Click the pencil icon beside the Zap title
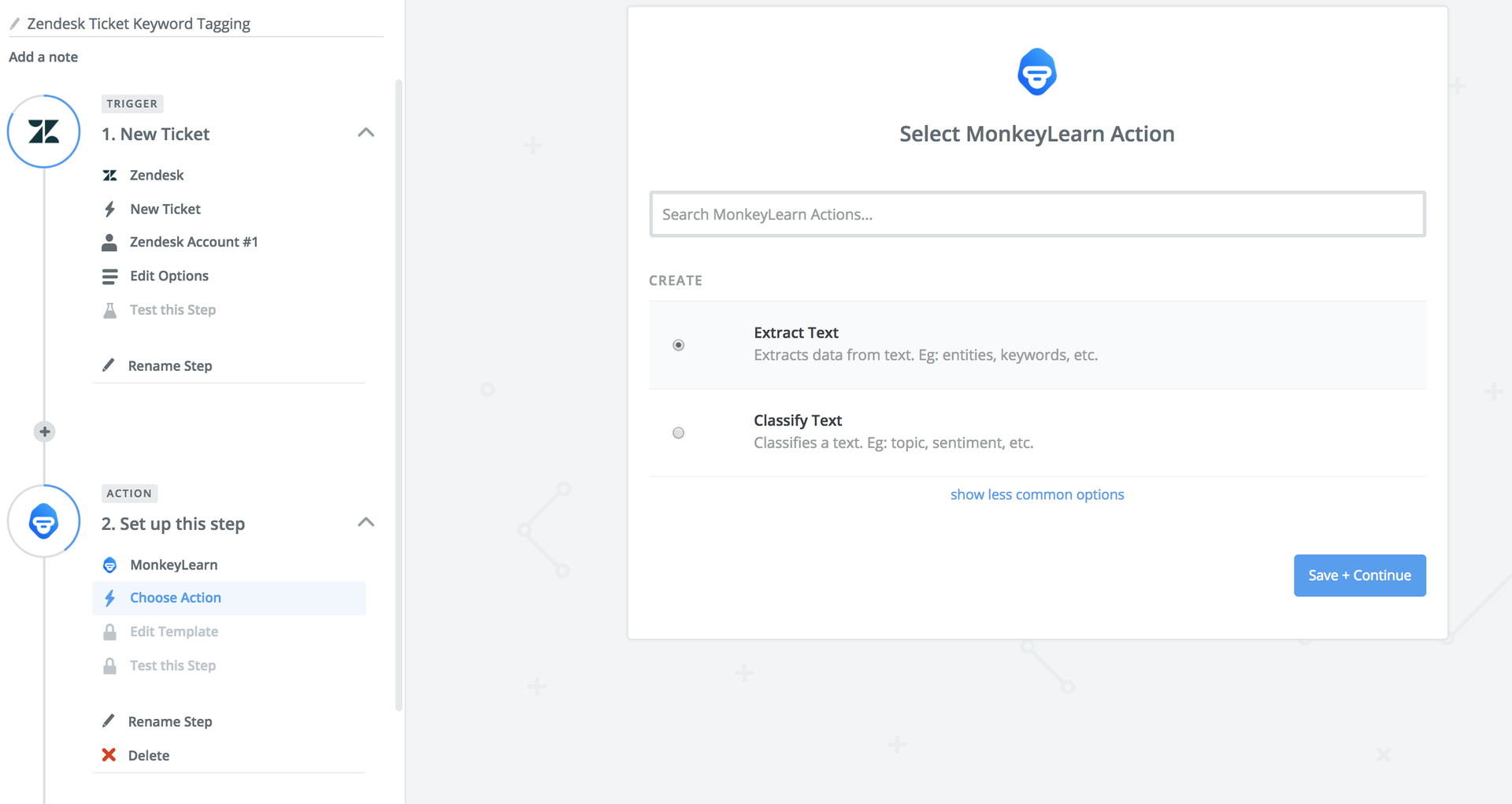 (14, 24)
